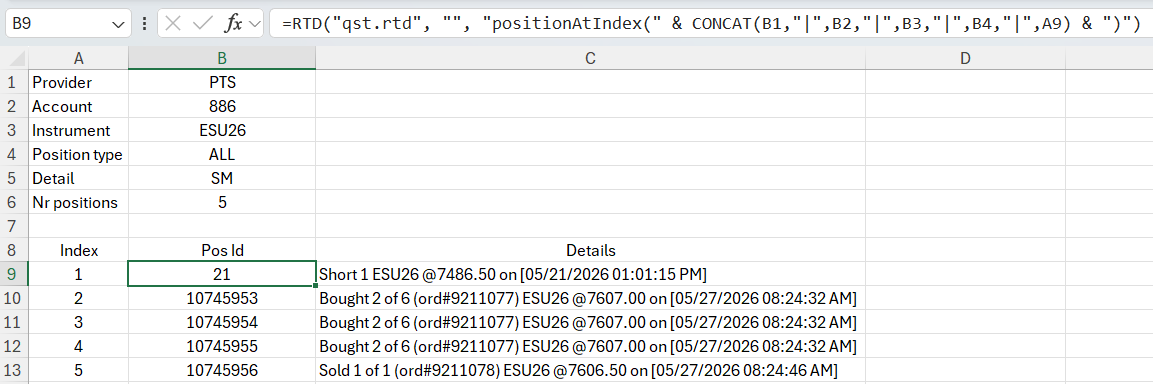Click cell containing PTS

(222, 82)
